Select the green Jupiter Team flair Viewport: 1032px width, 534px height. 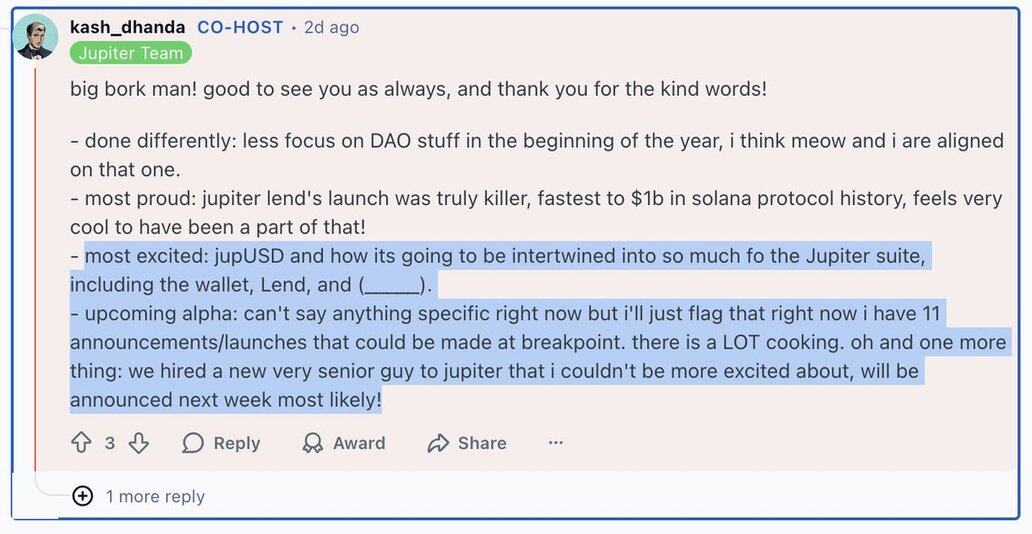click(130, 53)
